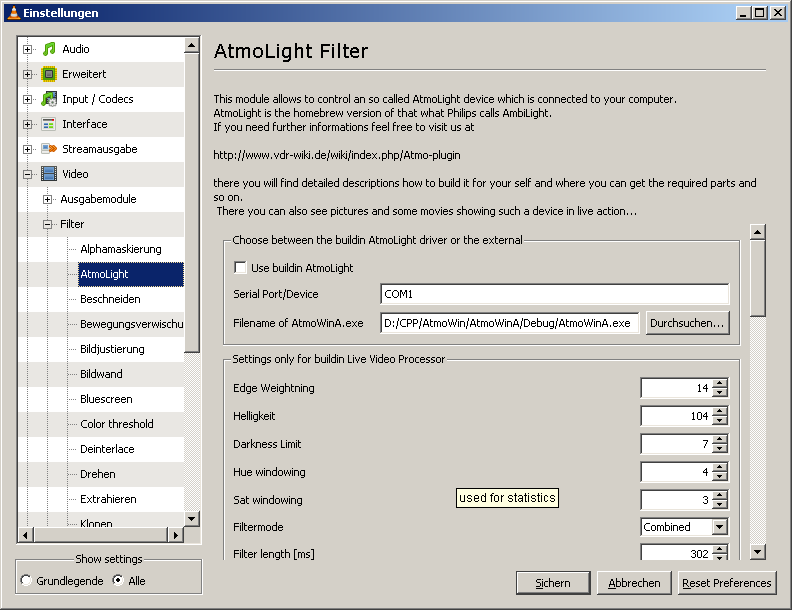Click the Reset Preferences button
Screen dimensions: 792x610
click(x=727, y=583)
